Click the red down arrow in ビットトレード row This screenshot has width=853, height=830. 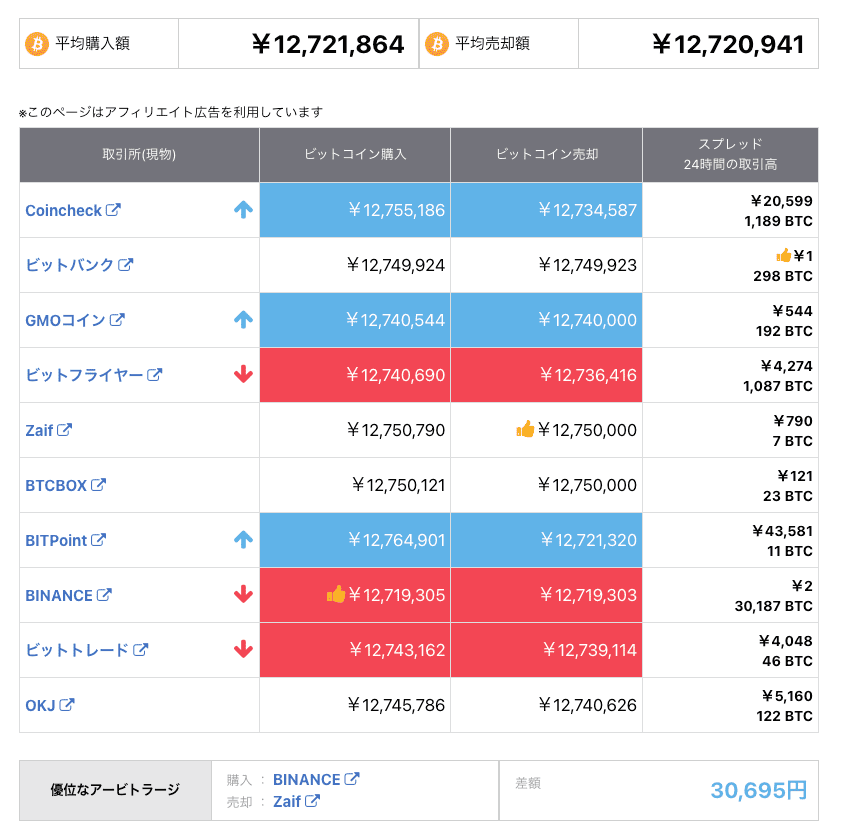pyautogui.click(x=243, y=650)
